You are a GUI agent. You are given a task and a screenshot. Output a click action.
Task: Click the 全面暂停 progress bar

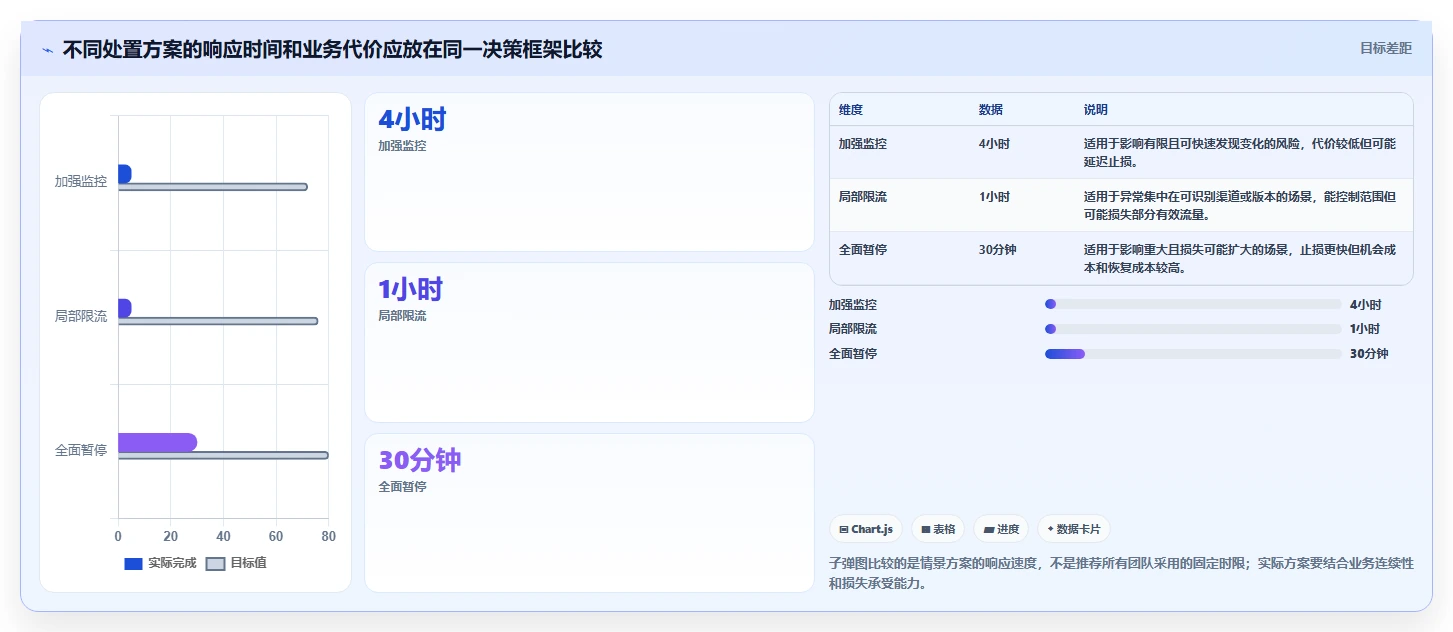1193,354
